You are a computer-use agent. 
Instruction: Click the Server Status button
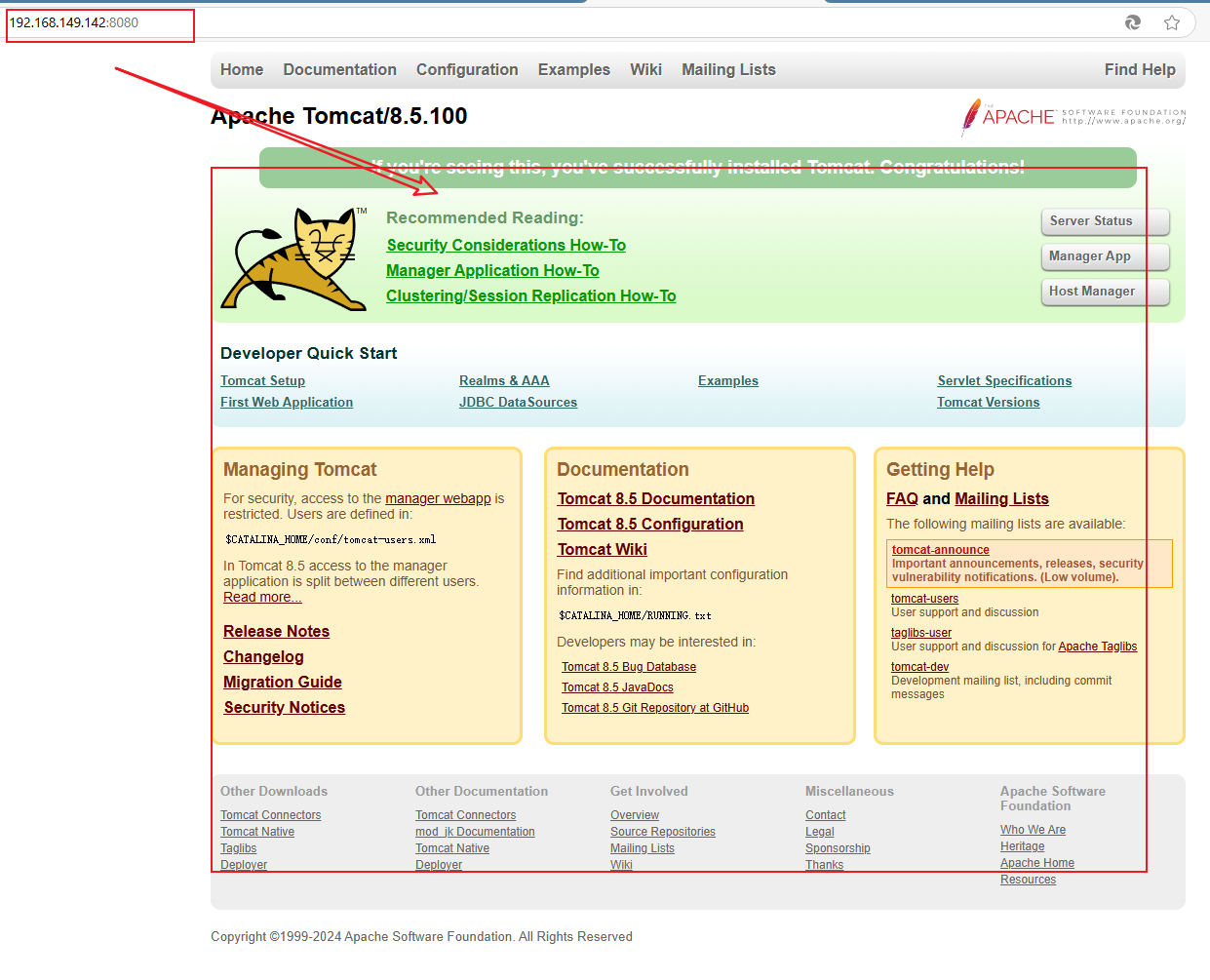click(x=1106, y=221)
